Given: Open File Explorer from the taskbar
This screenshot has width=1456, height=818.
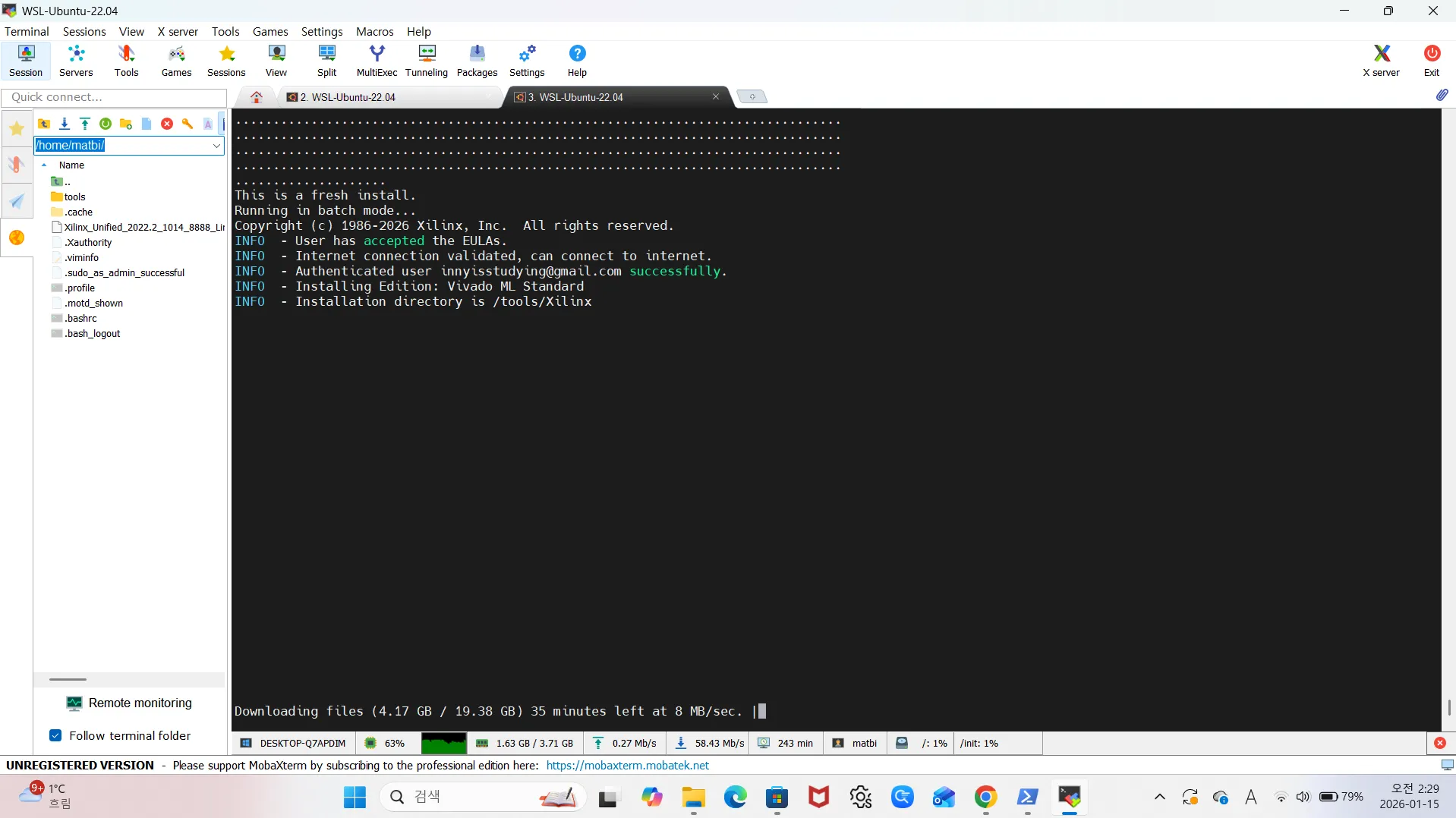Looking at the screenshot, I should point(693,797).
